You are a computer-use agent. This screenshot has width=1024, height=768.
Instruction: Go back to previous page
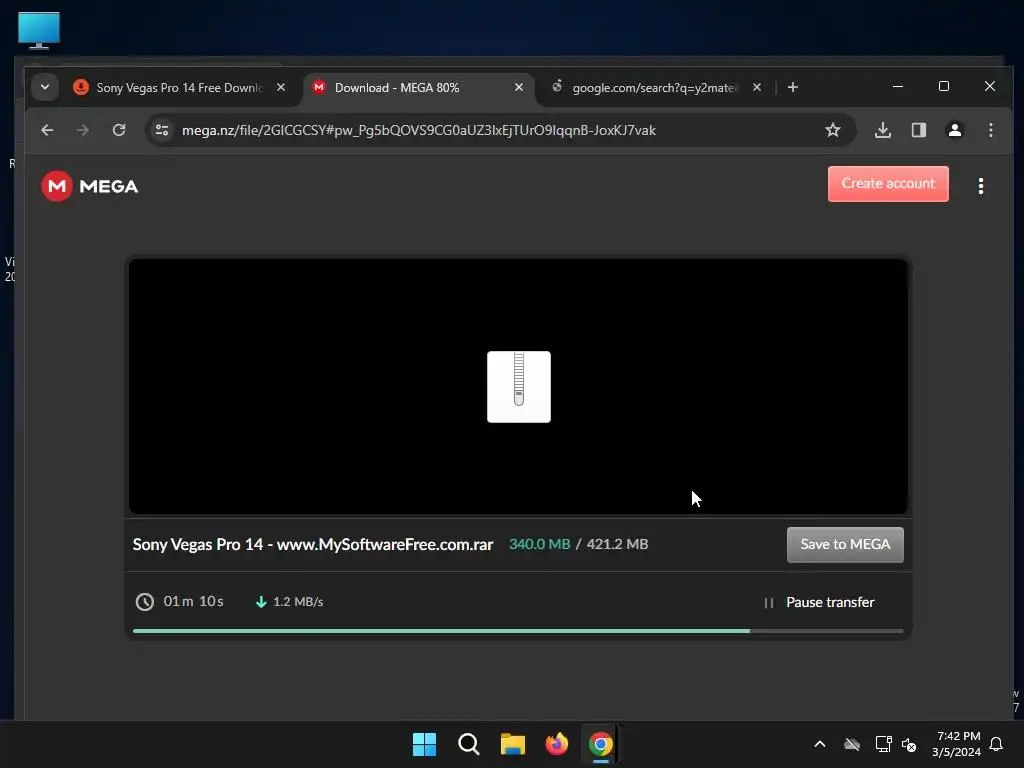click(x=47, y=130)
